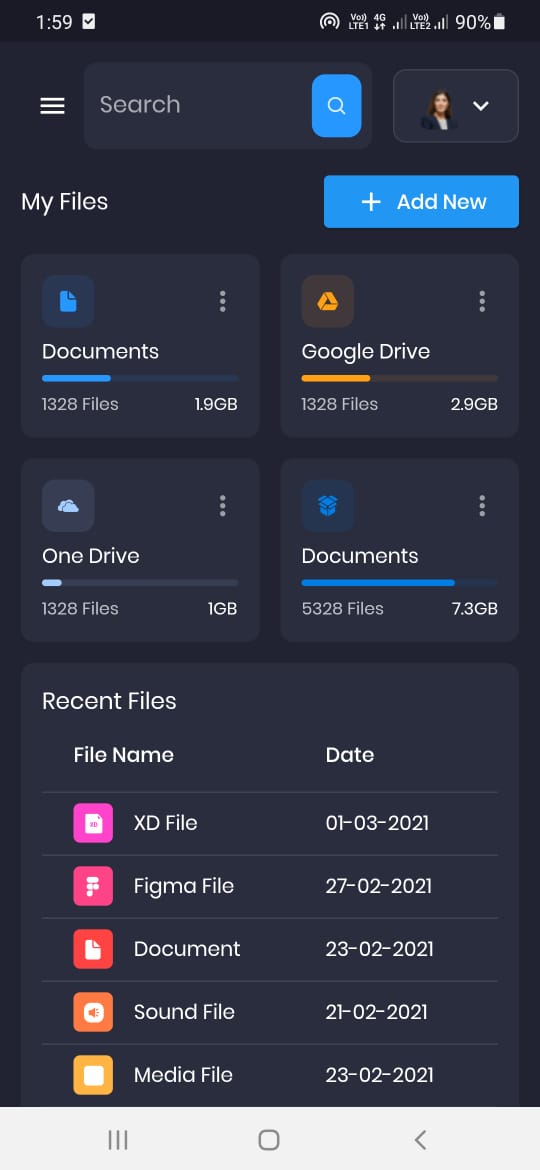540x1170 pixels.
Task: Tap the battery icon in status bar
Action: [499, 22]
